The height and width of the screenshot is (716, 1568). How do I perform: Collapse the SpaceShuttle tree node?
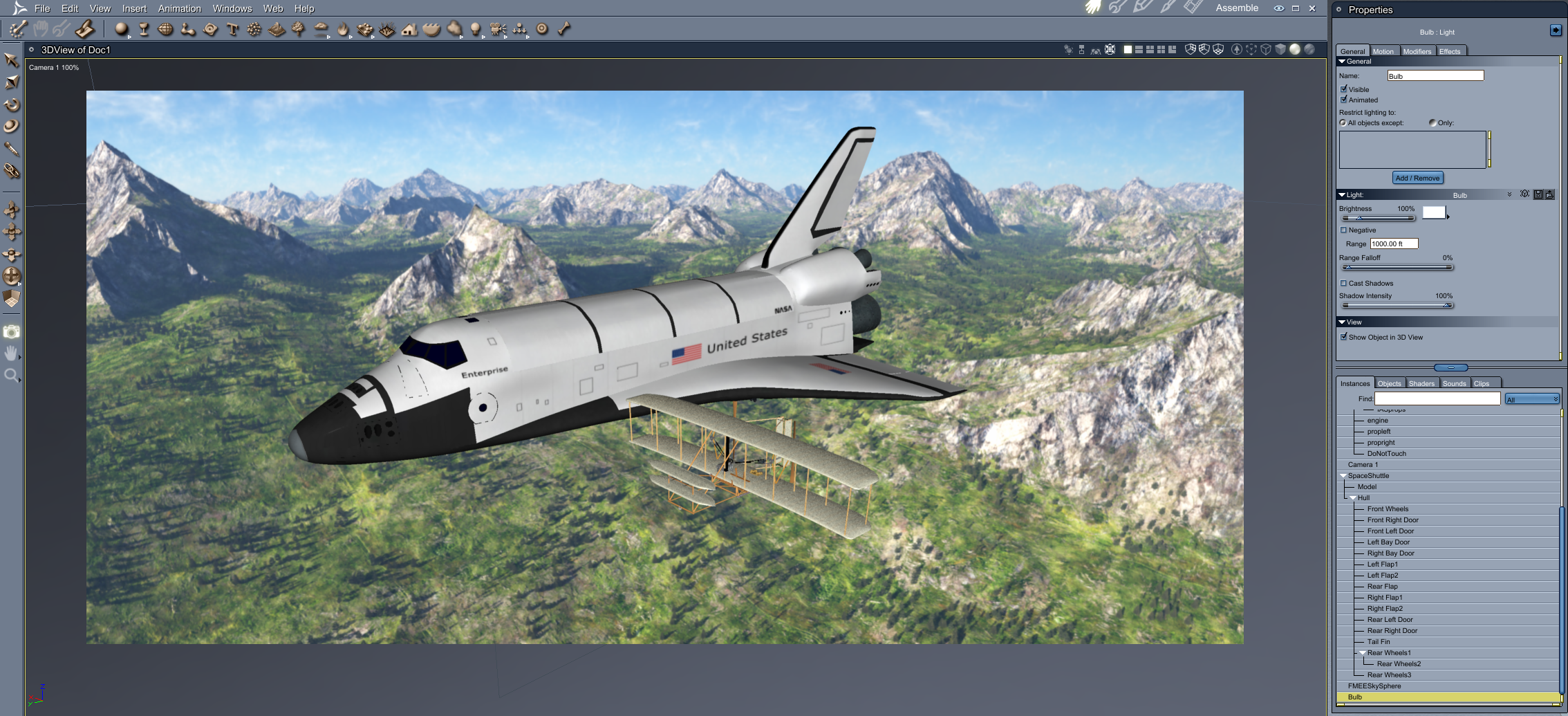click(1343, 476)
